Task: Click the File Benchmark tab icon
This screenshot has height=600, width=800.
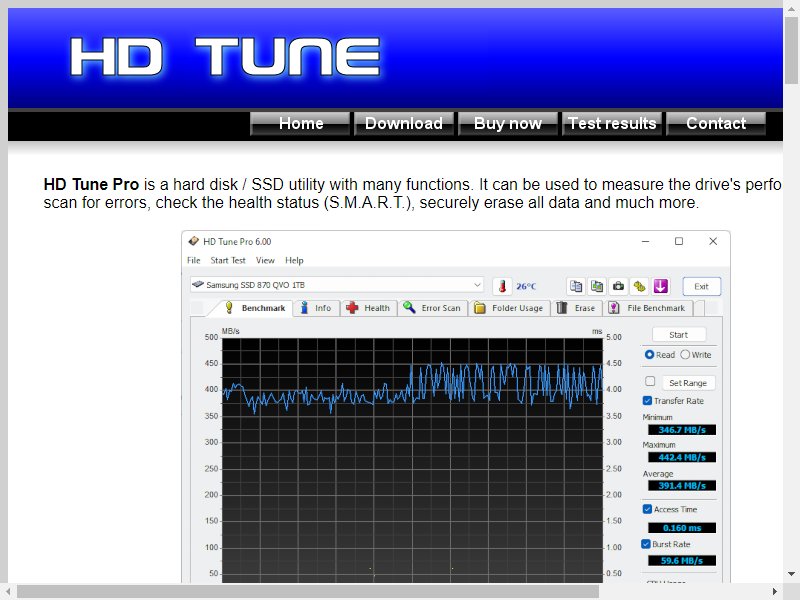Action: pyautogui.click(x=614, y=308)
